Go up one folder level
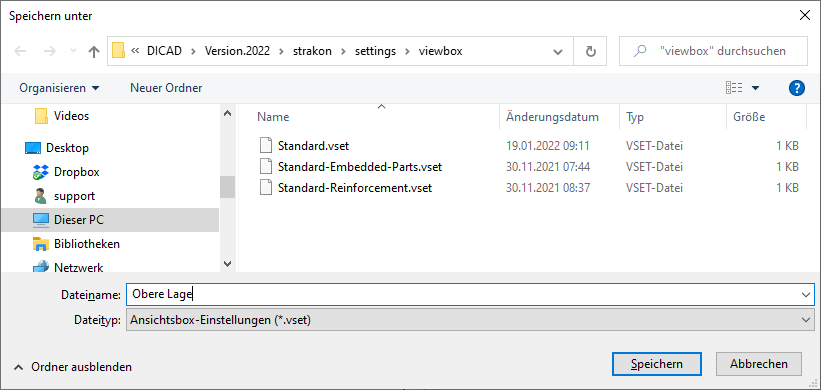This screenshot has height=390, width=821. (x=94, y=51)
